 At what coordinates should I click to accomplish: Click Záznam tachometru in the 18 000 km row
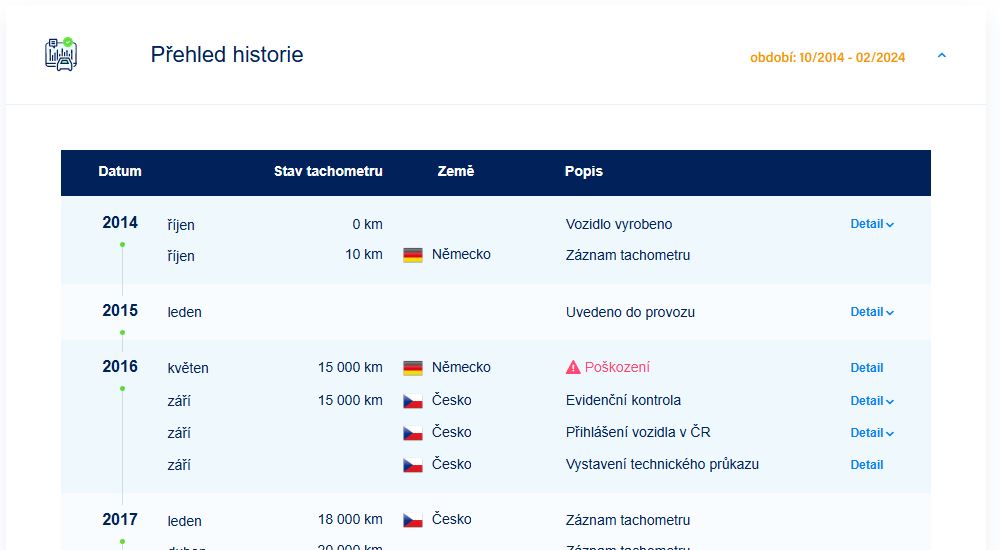(628, 521)
